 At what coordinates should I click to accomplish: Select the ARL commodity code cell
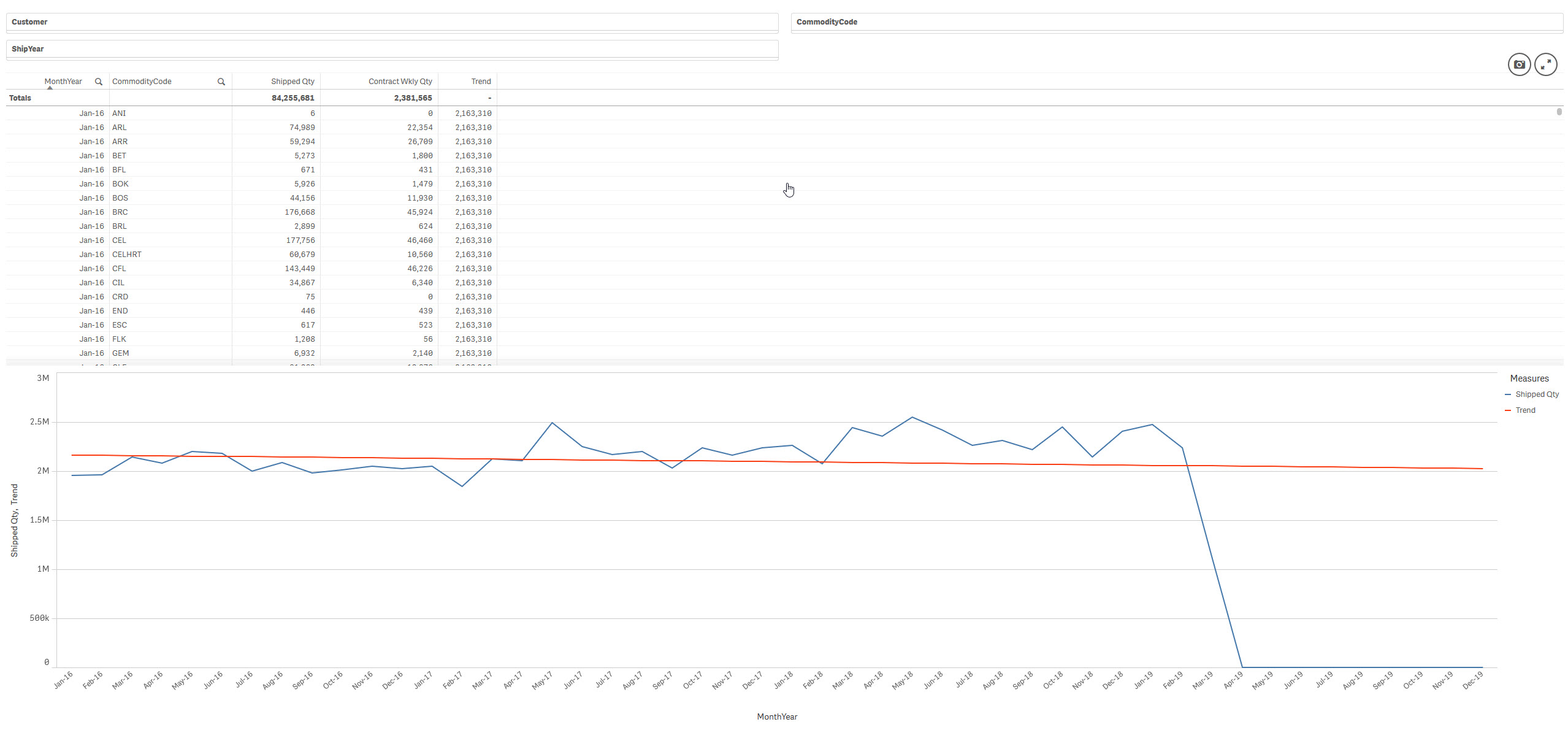click(120, 128)
